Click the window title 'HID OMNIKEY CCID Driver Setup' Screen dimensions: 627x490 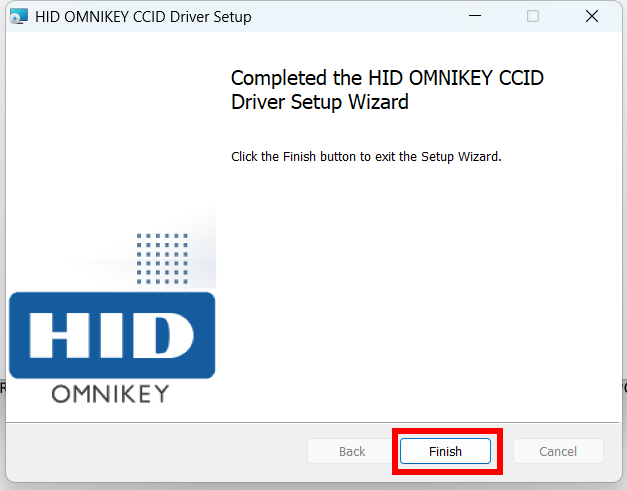pos(143,17)
